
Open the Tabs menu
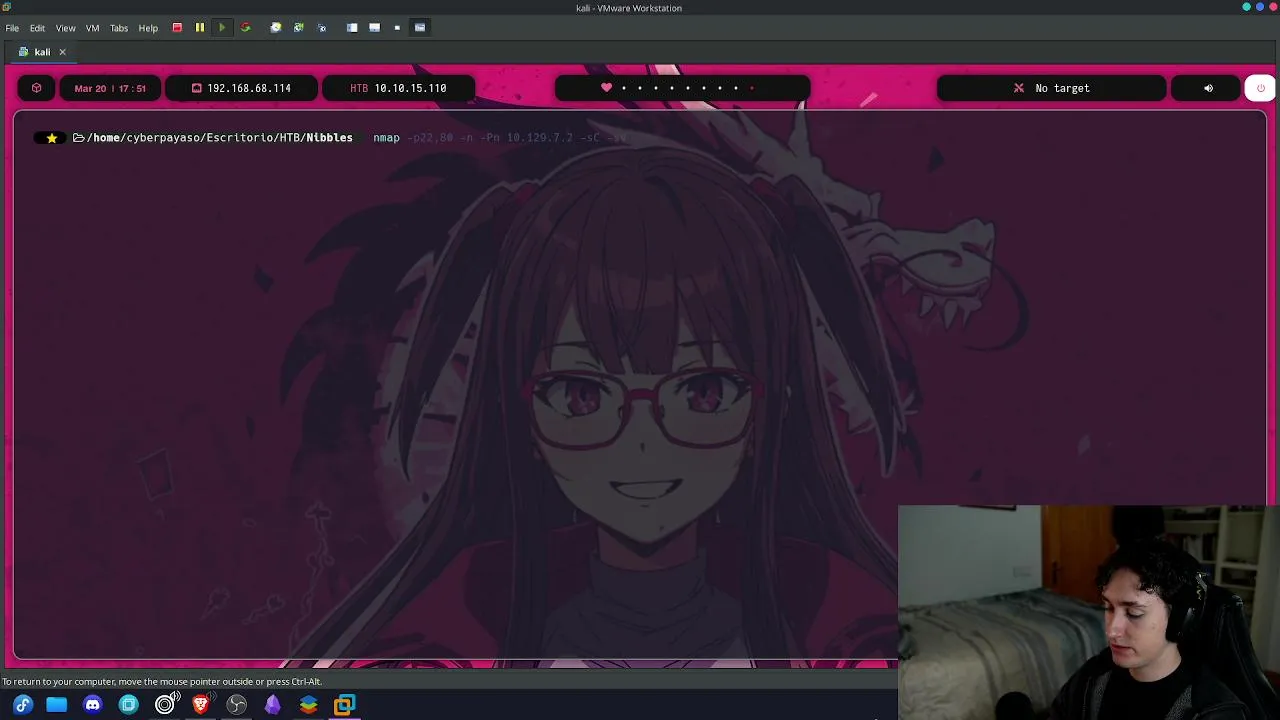tap(119, 28)
